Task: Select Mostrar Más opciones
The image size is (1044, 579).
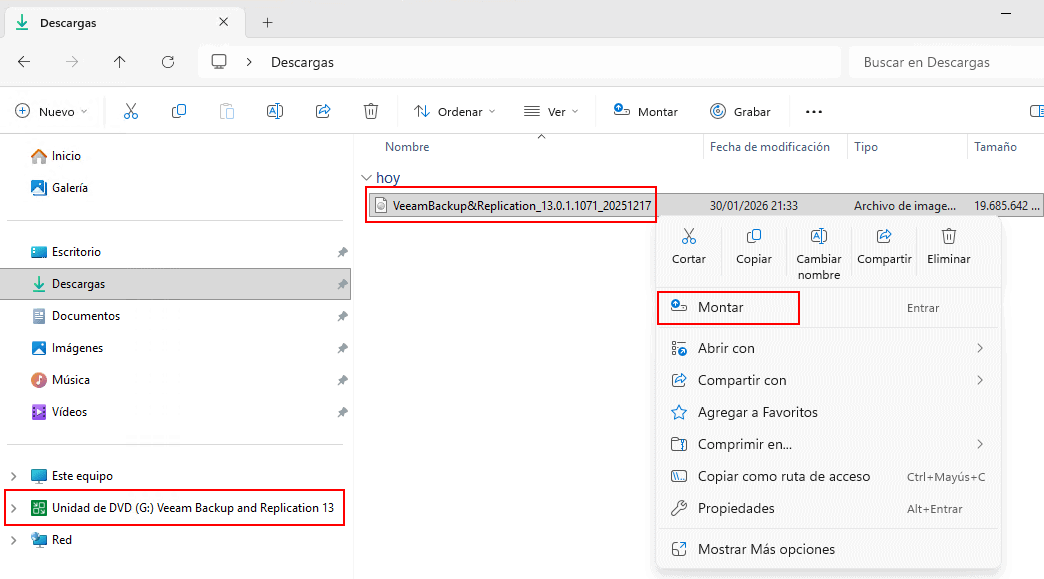Action: click(828, 549)
